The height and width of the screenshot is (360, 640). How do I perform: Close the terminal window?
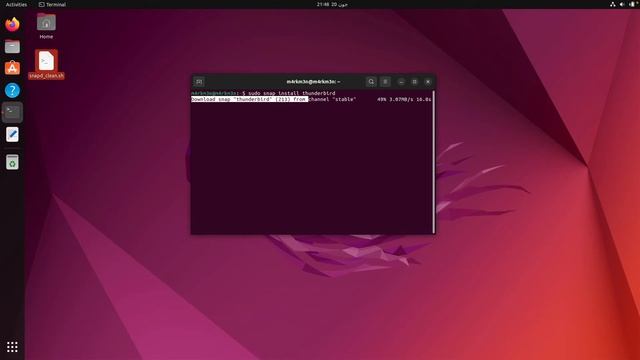click(x=428, y=82)
